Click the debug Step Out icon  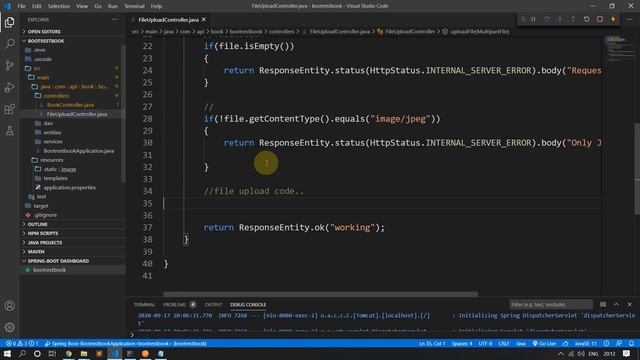[573, 19]
